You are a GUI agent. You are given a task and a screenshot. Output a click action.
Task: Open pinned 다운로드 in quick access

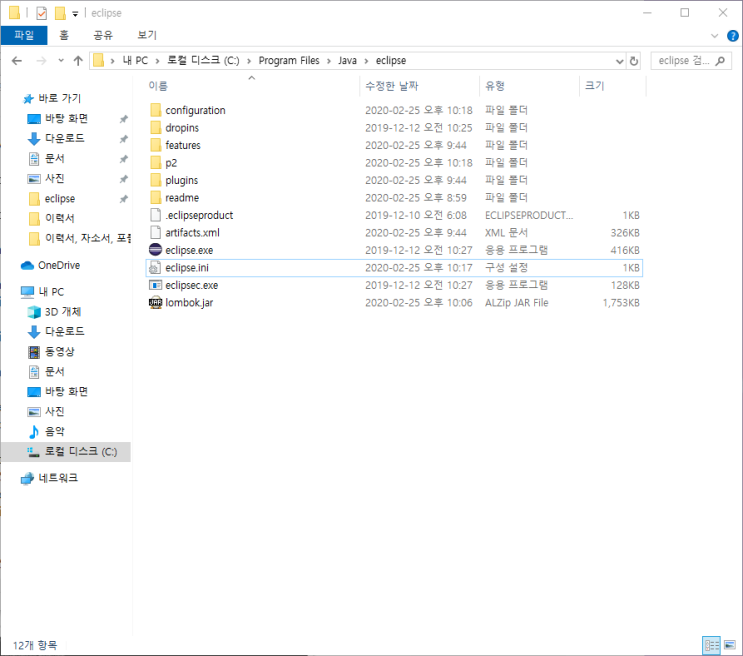[64, 138]
